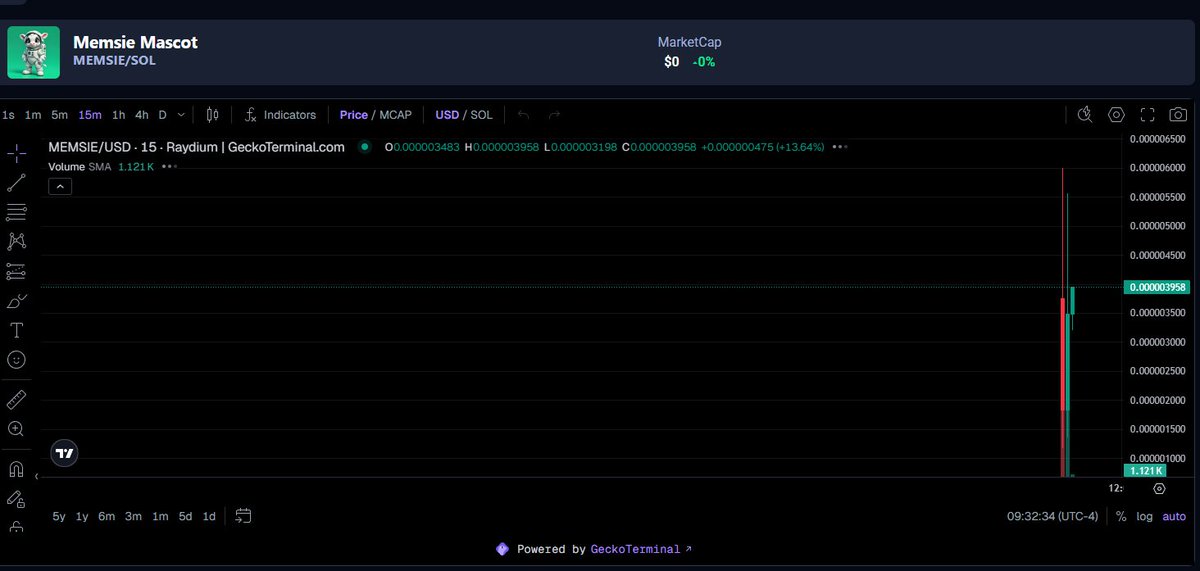The width and height of the screenshot is (1200, 571).
Task: Select the ruler measure tool
Action: coord(16,400)
